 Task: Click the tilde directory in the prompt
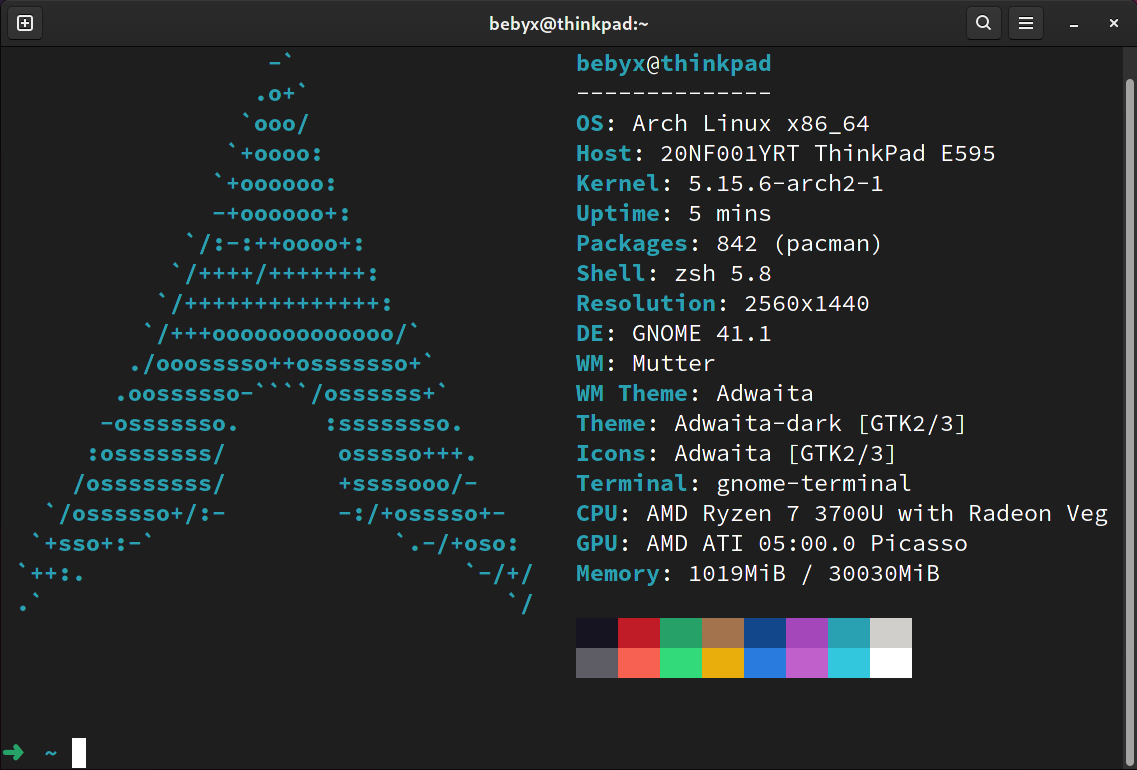(x=51, y=753)
